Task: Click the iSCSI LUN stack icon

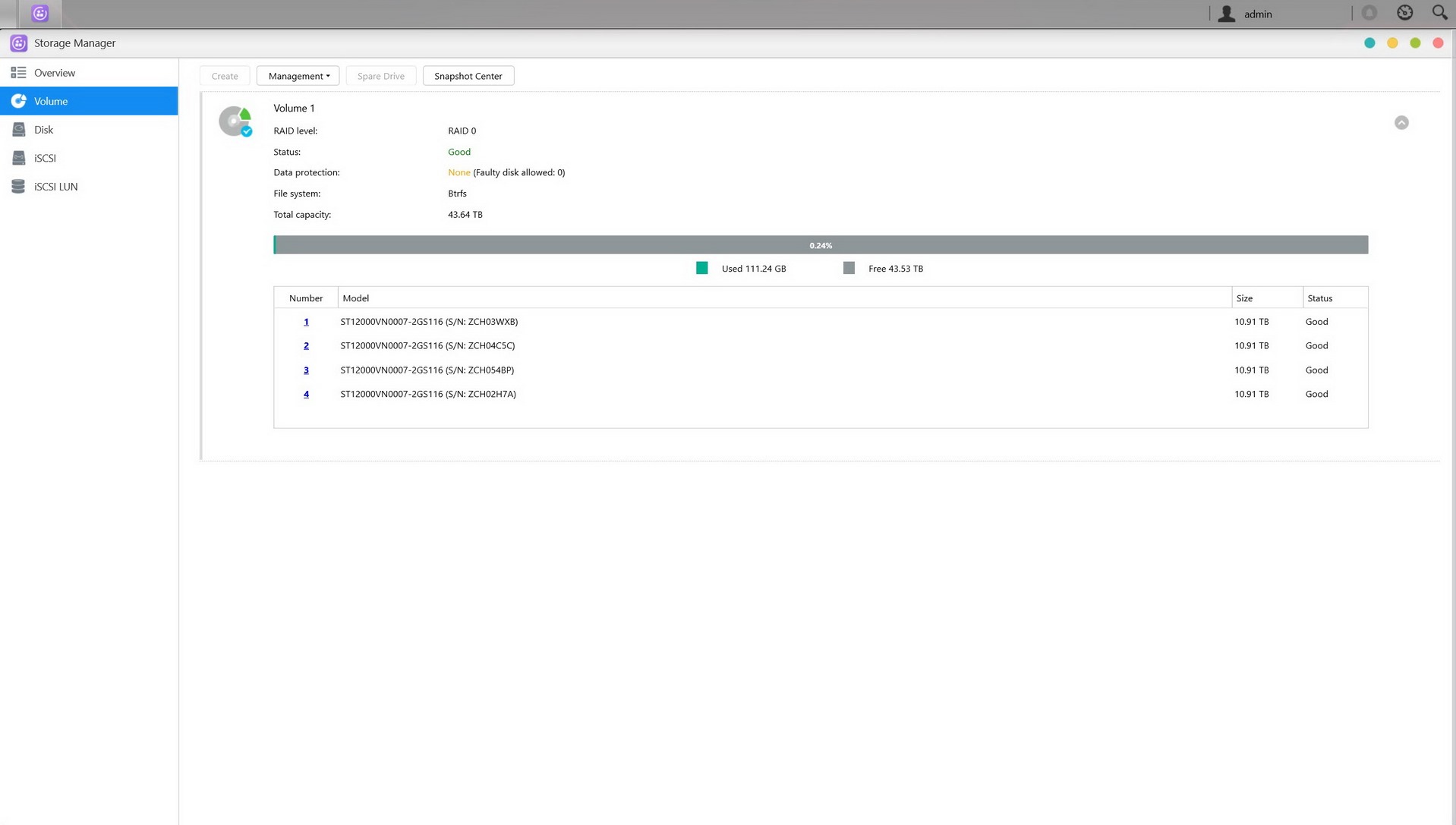Action: (x=18, y=187)
